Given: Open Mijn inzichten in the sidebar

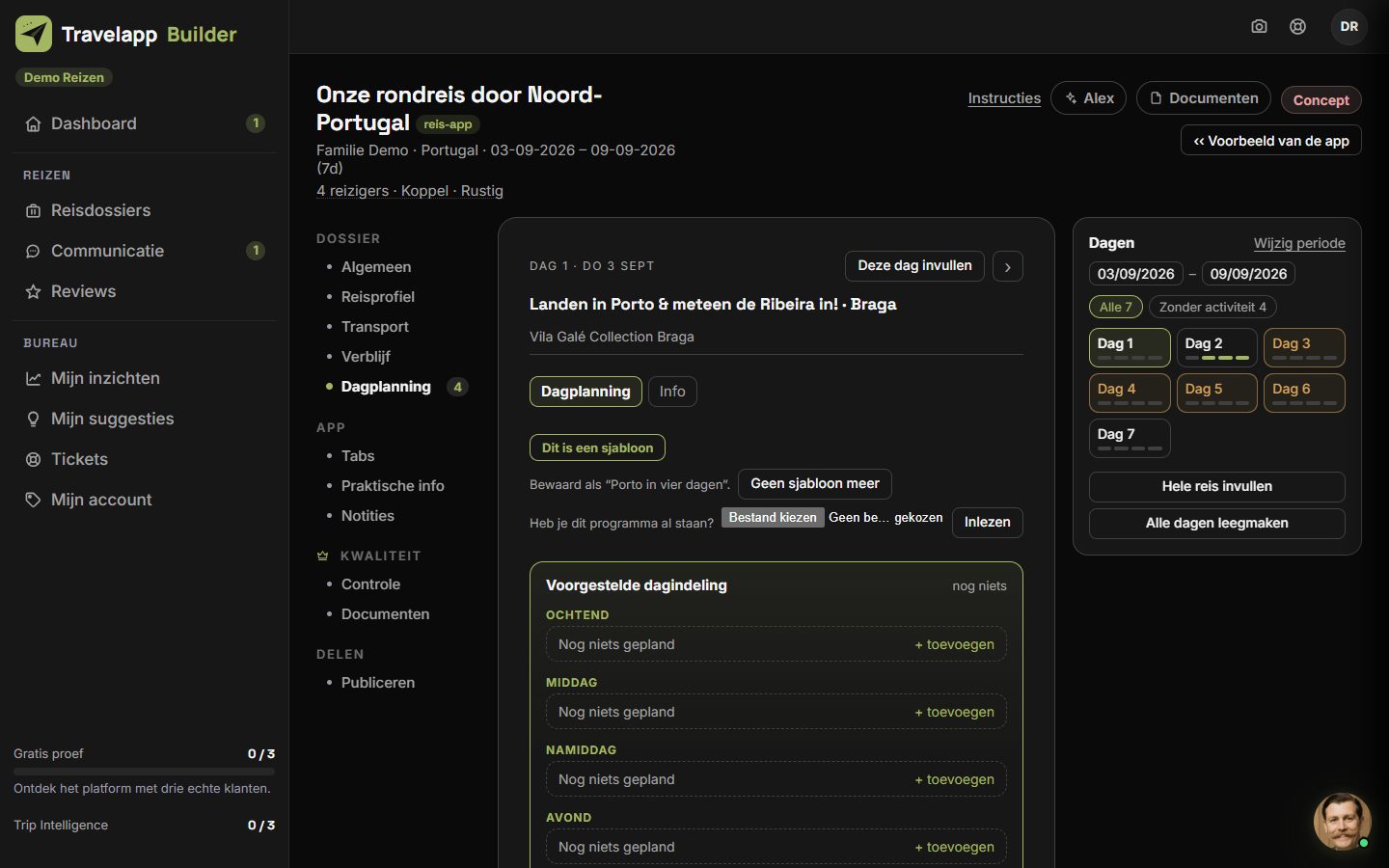Looking at the screenshot, I should (145, 378).
